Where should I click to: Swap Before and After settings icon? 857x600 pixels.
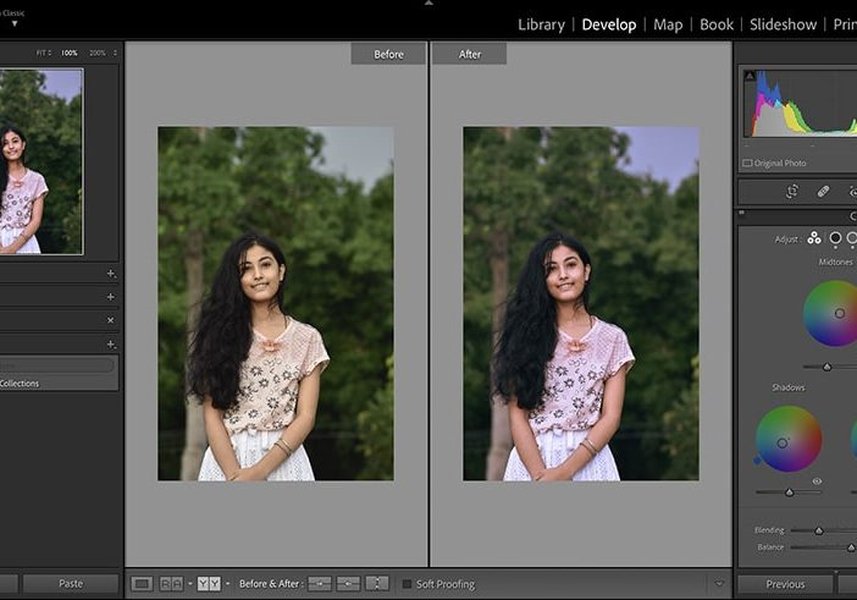[377, 584]
